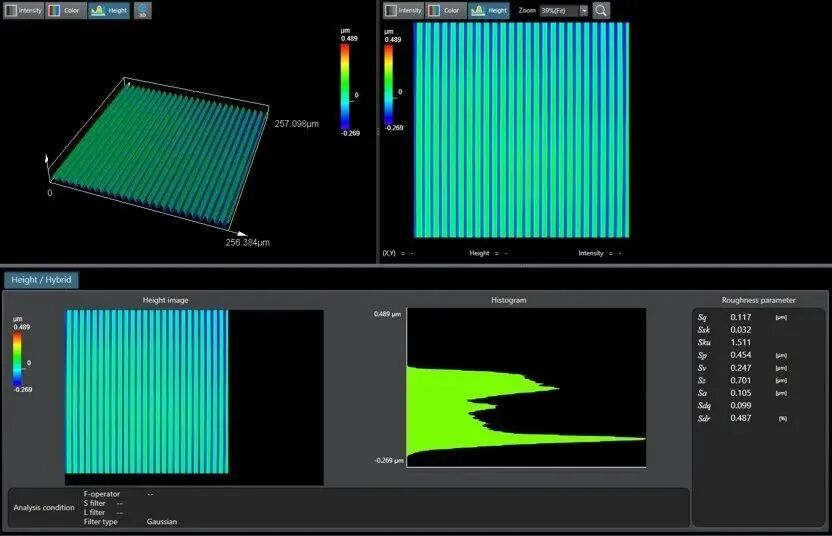Click the height color scale in 3D pane

[x=345, y=87]
